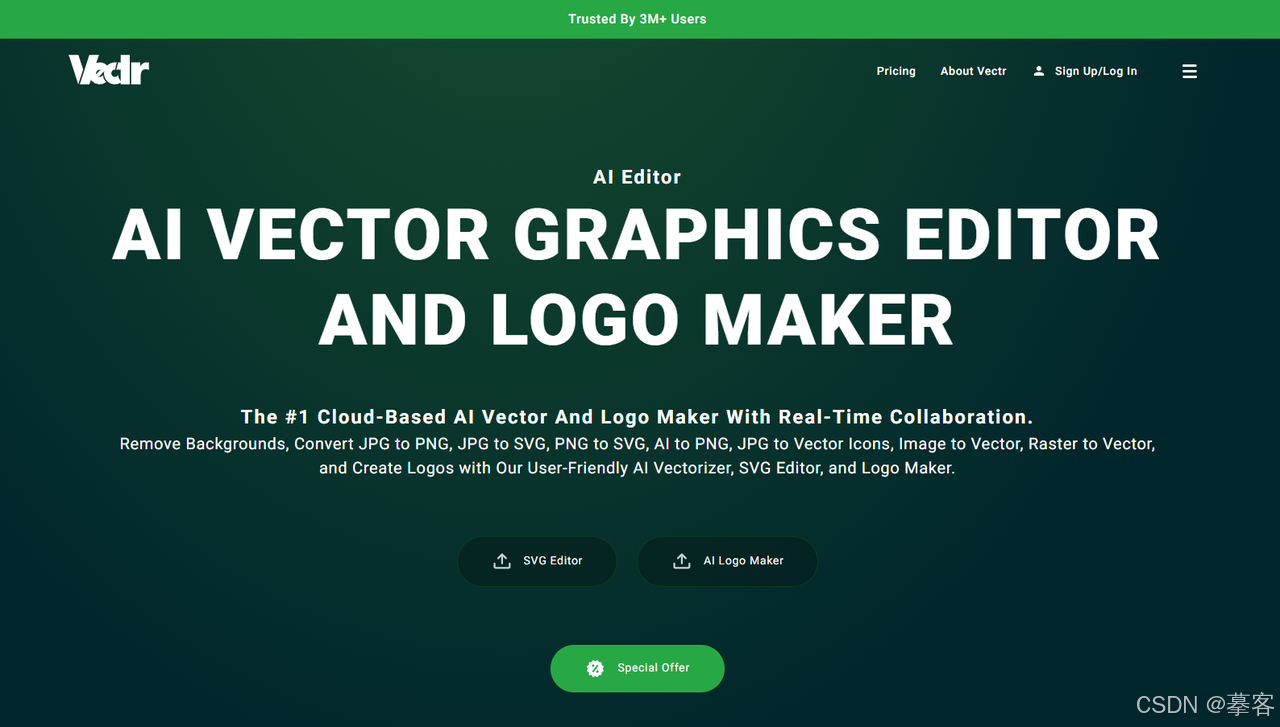Open Sign Up/Log In
This screenshot has height=727, width=1280.
(1085, 71)
